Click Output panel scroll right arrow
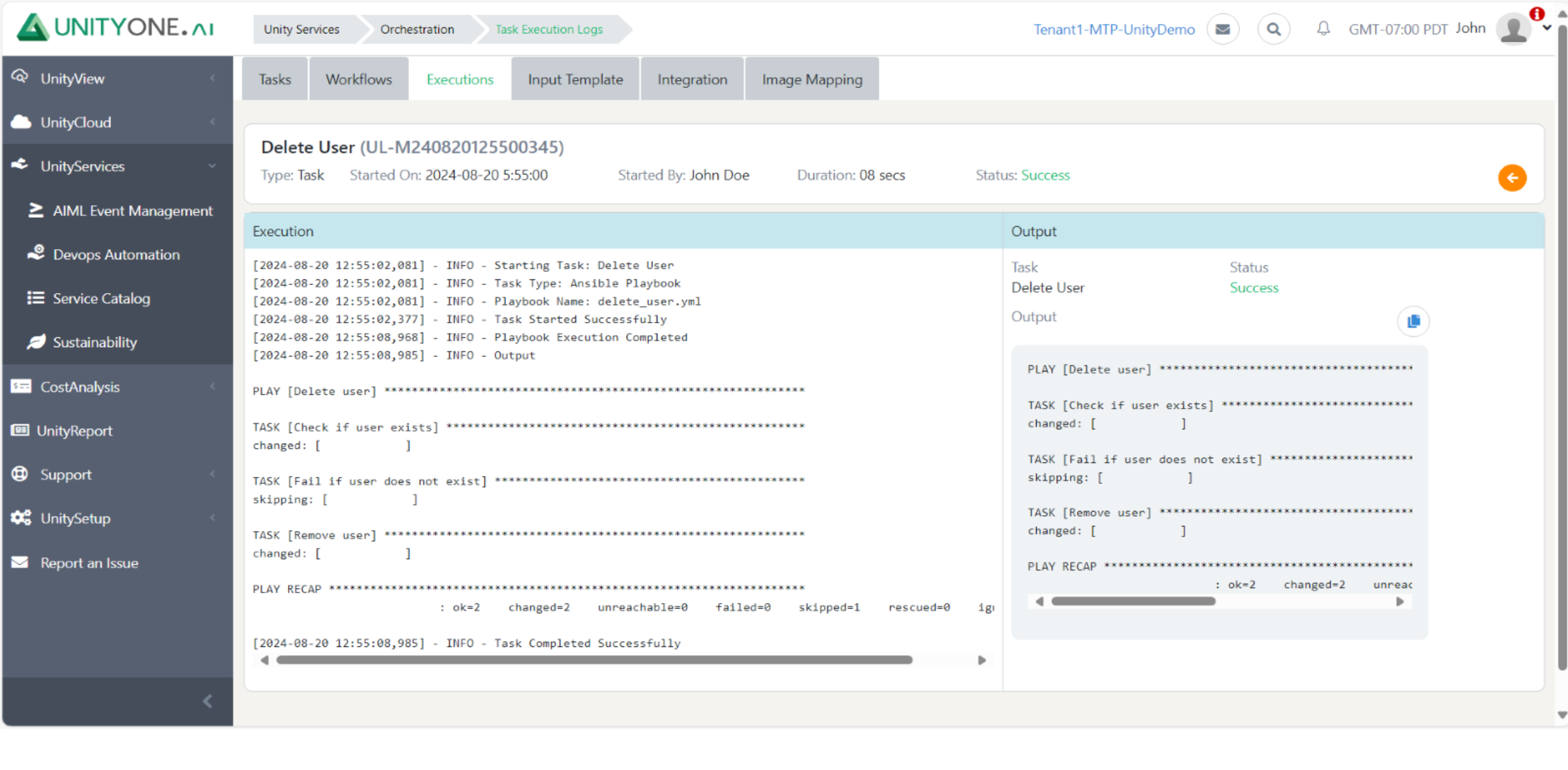The height and width of the screenshot is (770, 1568). coord(1400,601)
